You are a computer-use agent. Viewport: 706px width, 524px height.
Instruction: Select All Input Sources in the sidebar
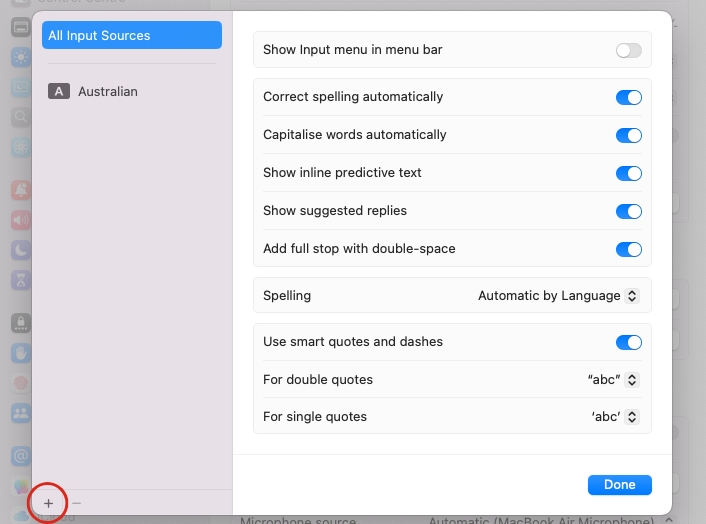click(x=132, y=36)
